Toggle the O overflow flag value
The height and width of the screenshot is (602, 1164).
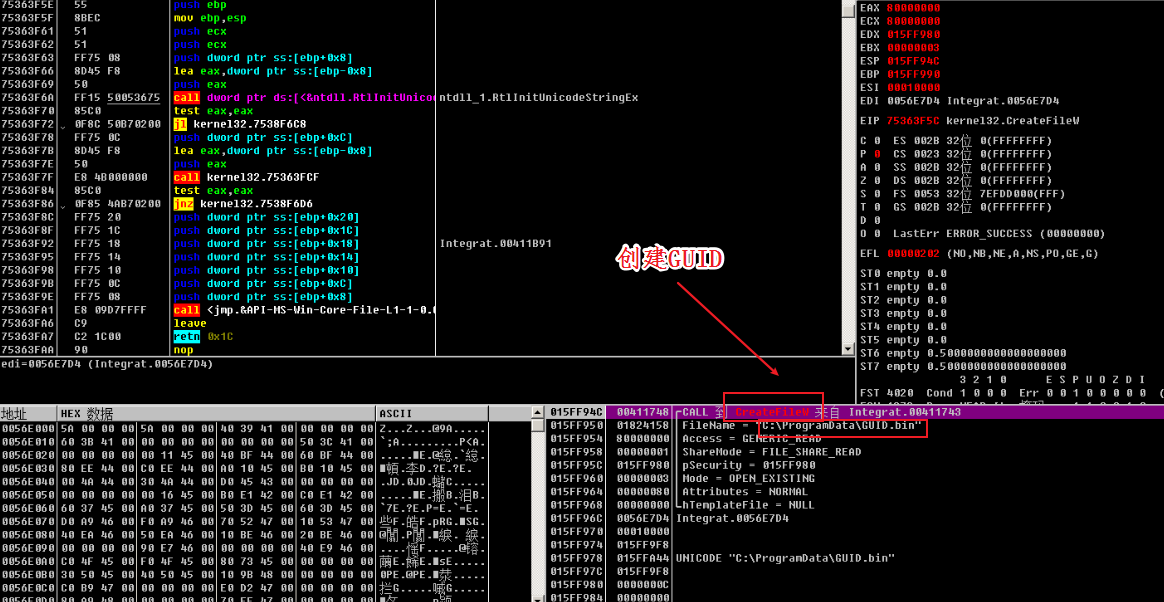tap(877, 234)
